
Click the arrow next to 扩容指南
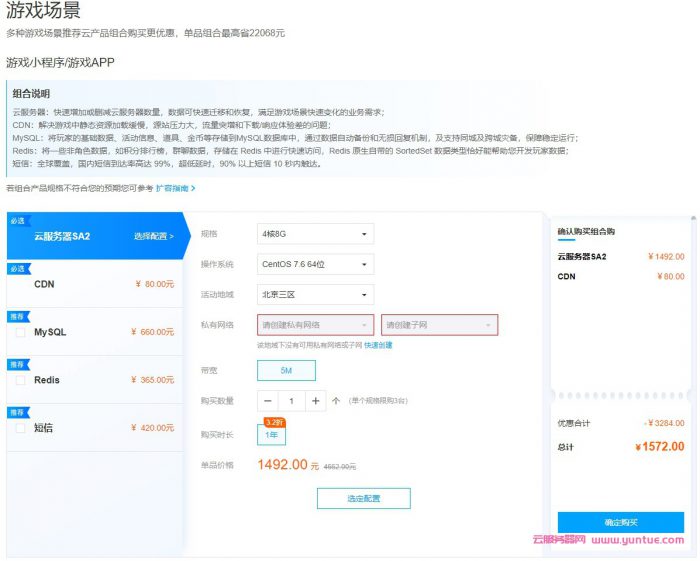(x=193, y=188)
